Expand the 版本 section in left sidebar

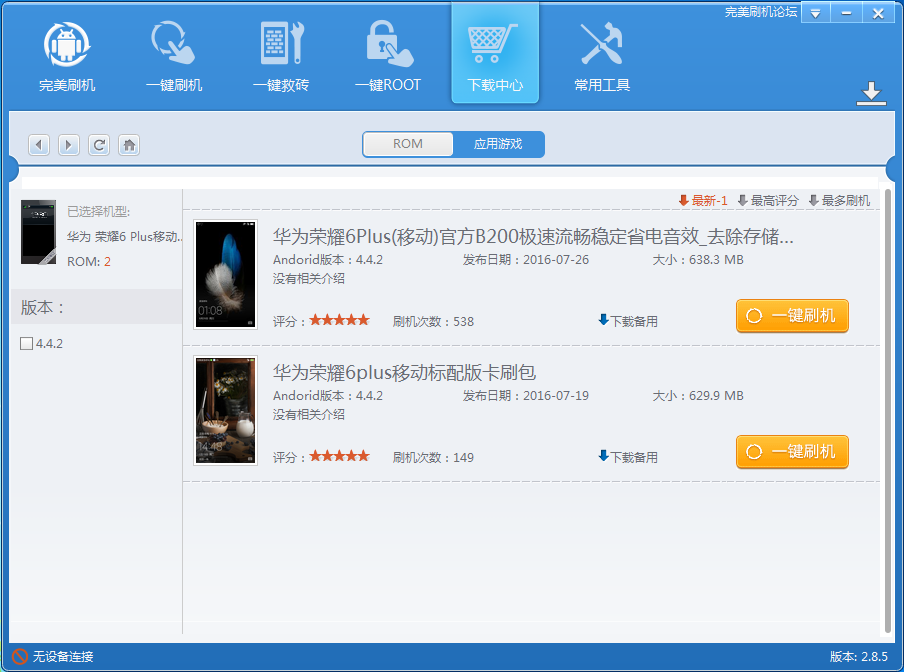pyautogui.click(x=36, y=307)
